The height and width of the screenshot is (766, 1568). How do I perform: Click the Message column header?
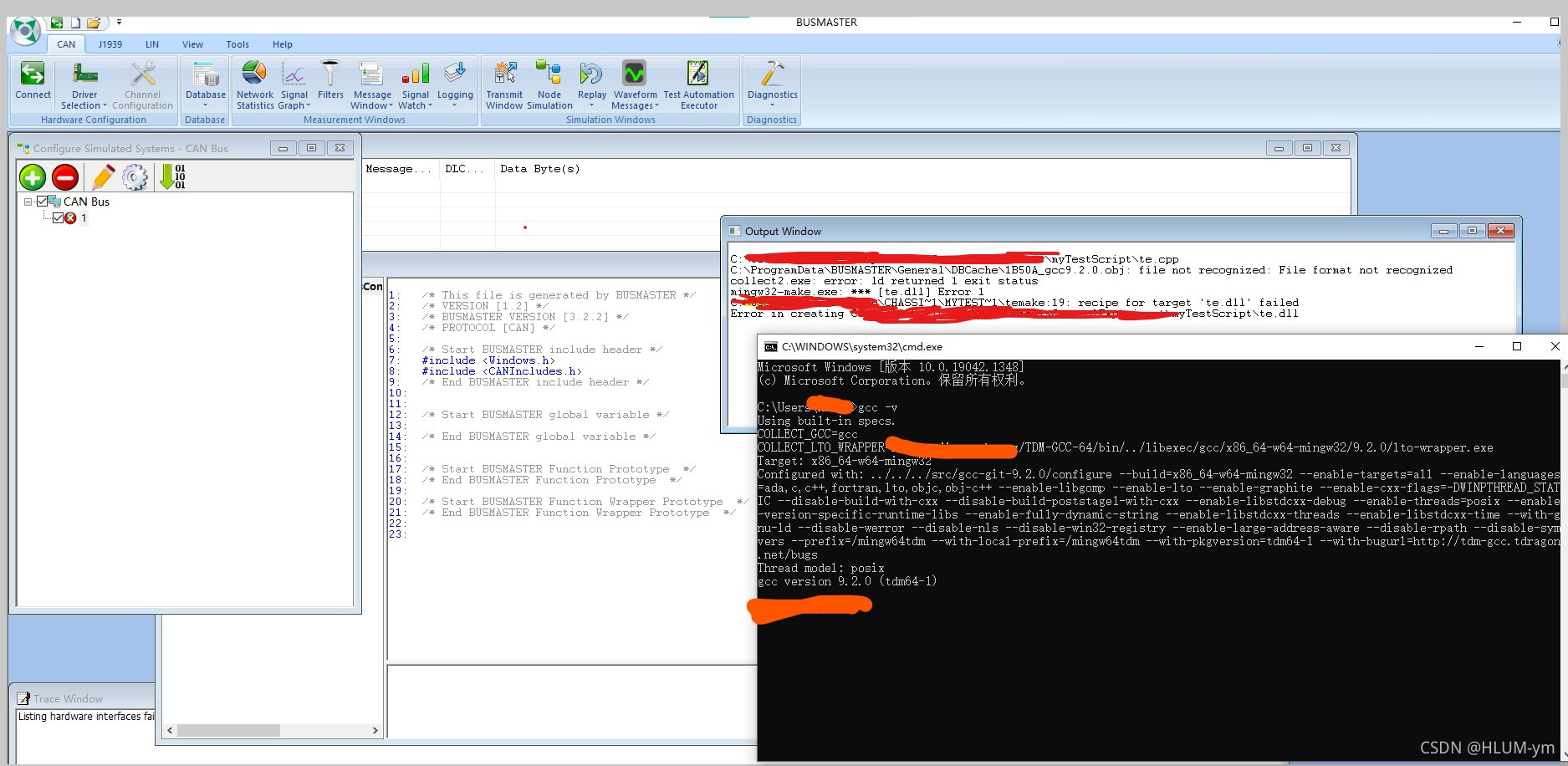[x=399, y=169]
